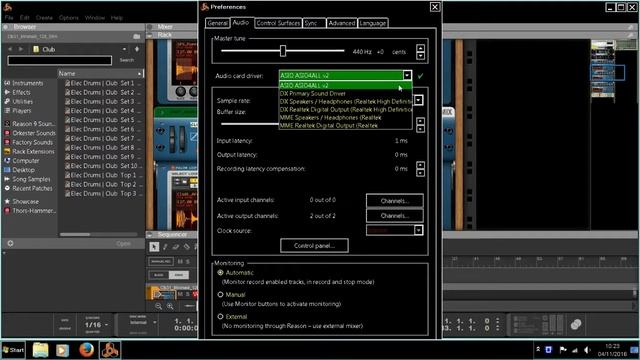Select the arrow selection tool in sequencer

[154, 247]
